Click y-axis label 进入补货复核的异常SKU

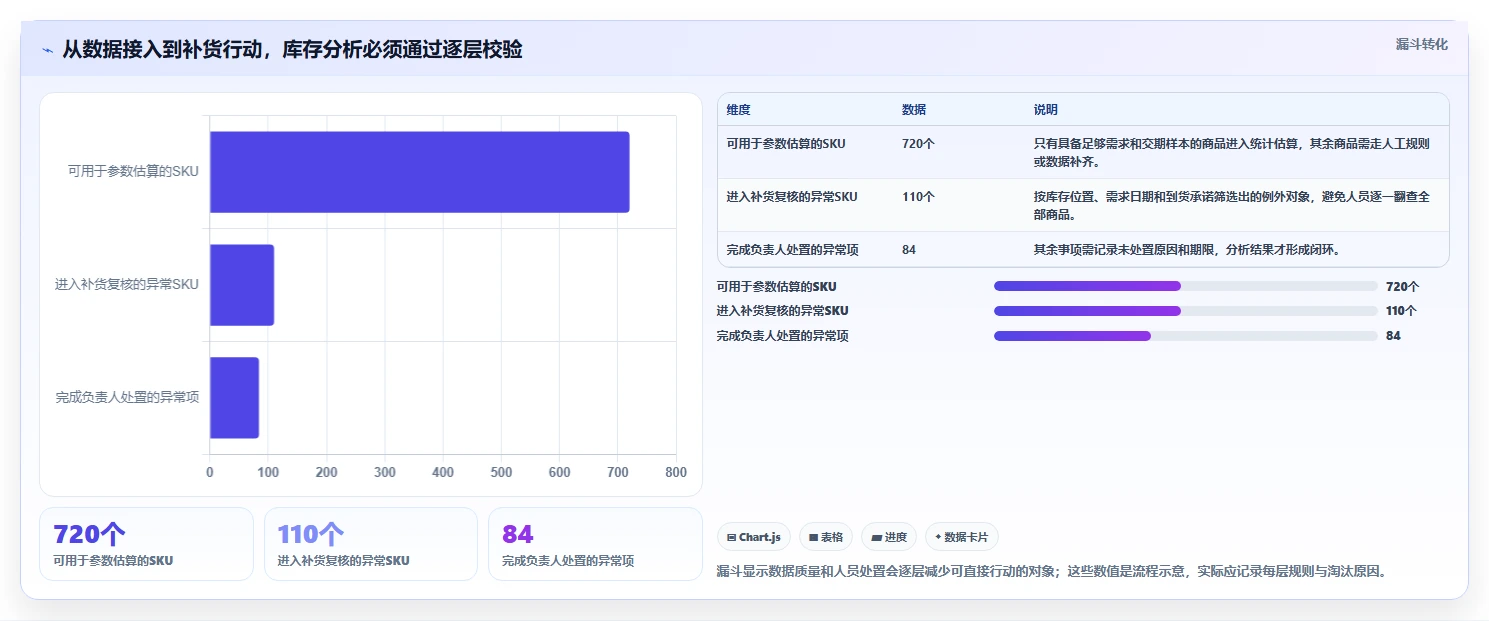pos(127,284)
